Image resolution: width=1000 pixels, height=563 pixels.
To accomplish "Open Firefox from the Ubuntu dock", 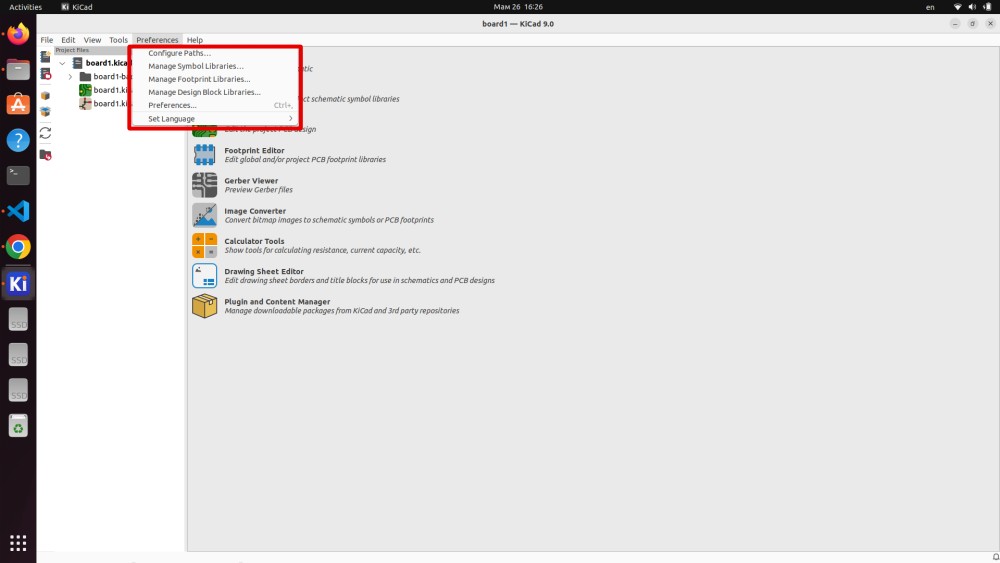I will tap(18, 34).
